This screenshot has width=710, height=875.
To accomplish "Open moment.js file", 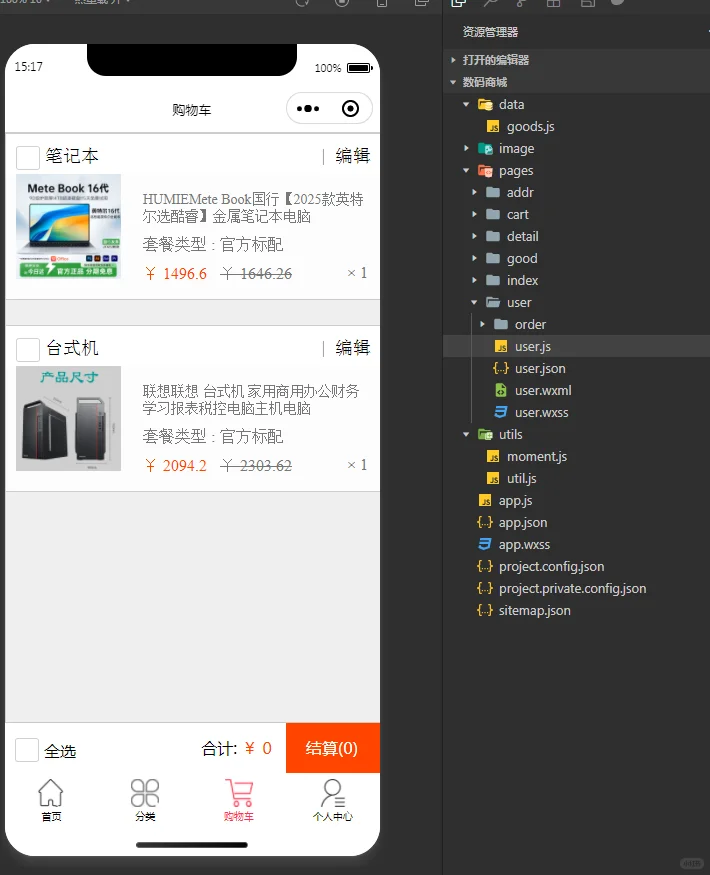I will (536, 456).
